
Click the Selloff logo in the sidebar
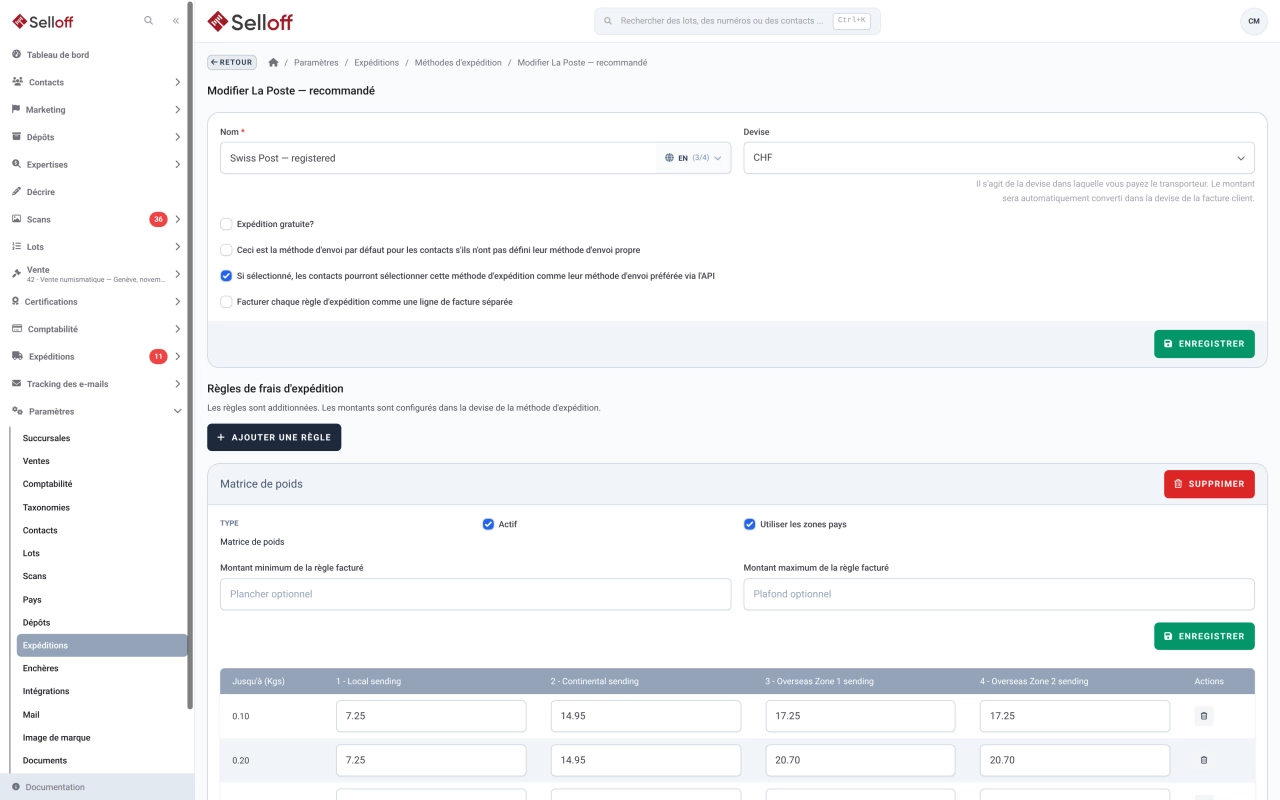pos(43,21)
